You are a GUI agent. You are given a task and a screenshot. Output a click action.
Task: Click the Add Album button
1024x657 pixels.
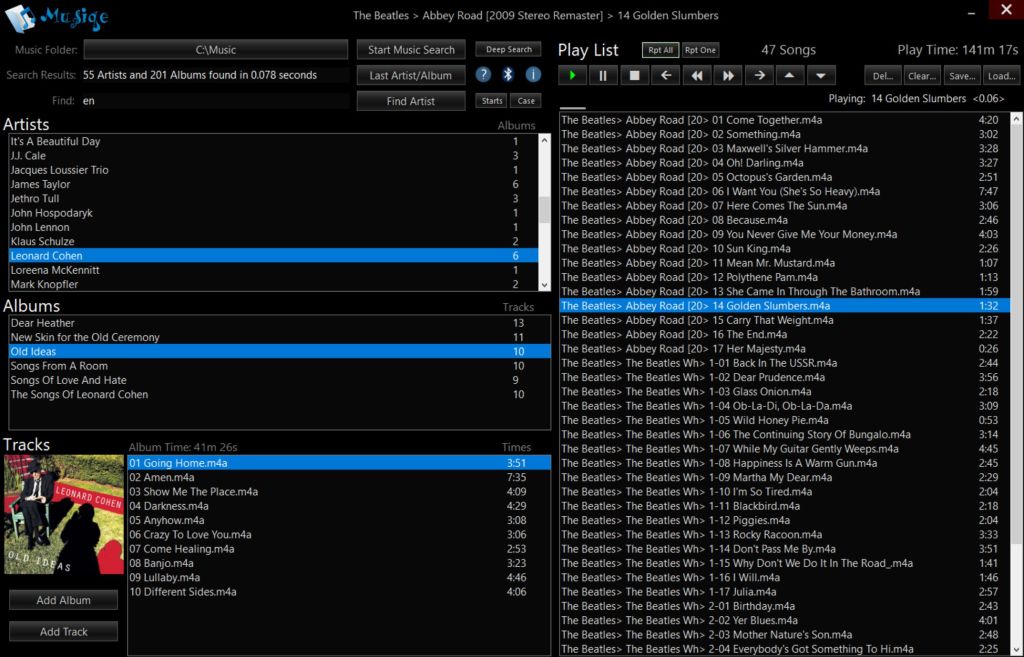64,600
